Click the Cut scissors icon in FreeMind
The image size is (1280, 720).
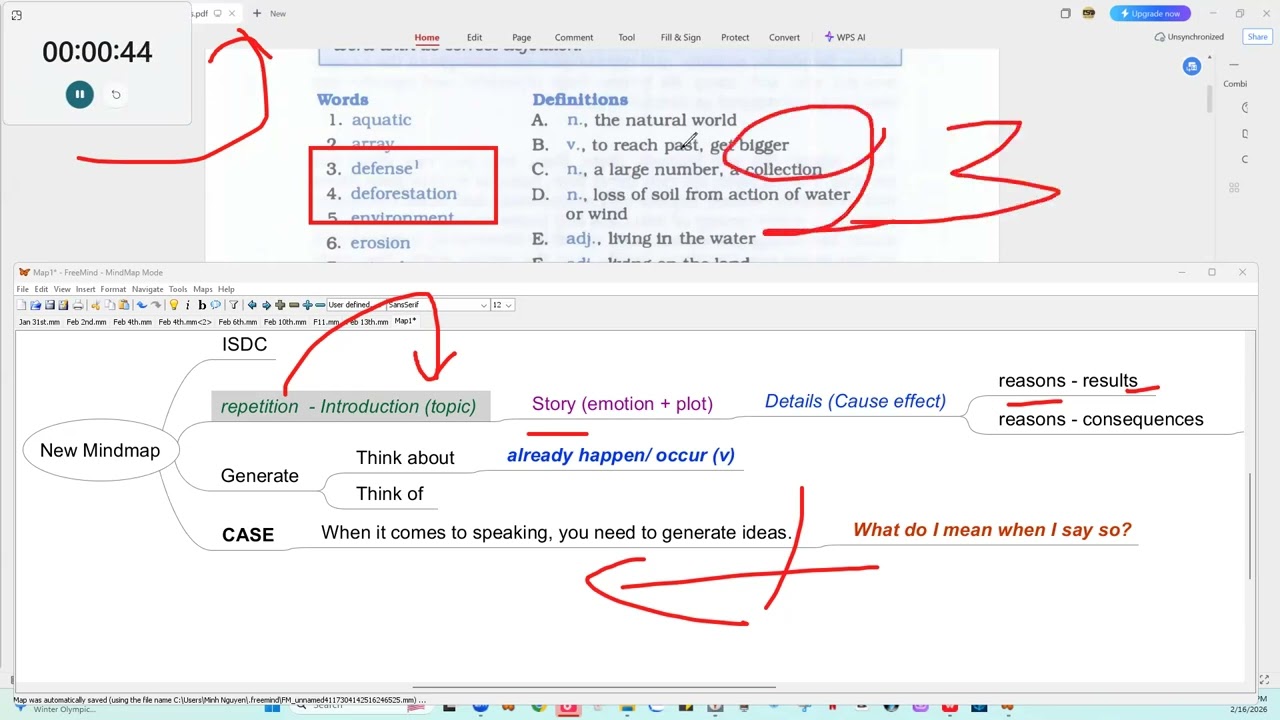tap(95, 305)
